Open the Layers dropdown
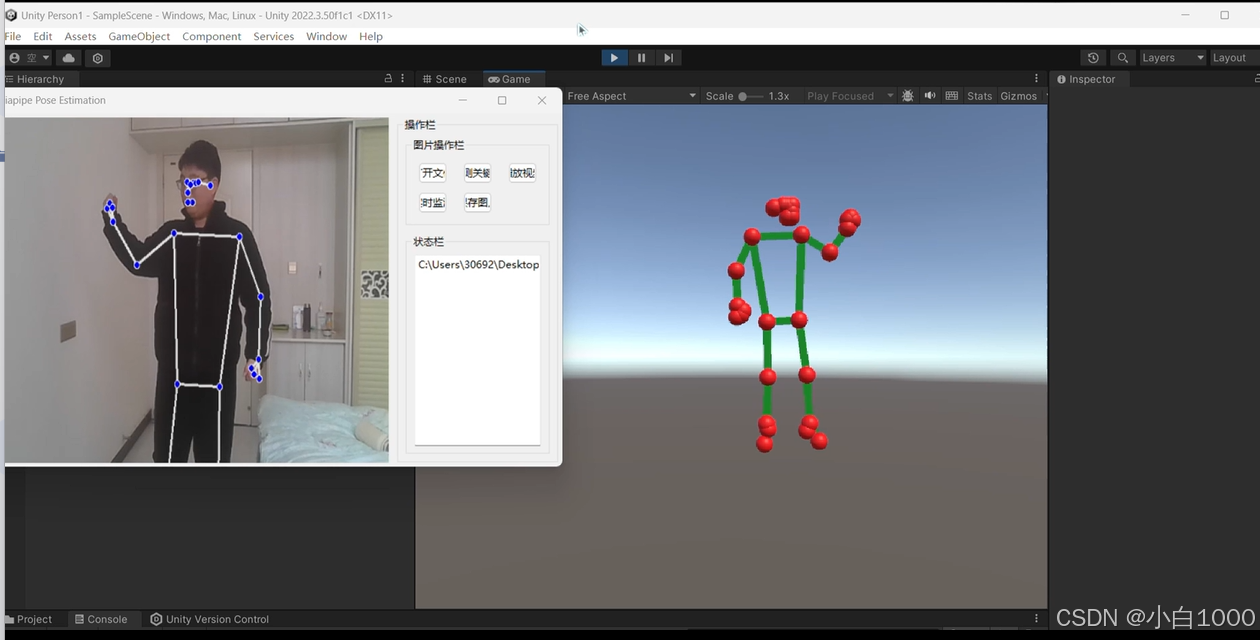The height and width of the screenshot is (640, 1260). point(1171,57)
